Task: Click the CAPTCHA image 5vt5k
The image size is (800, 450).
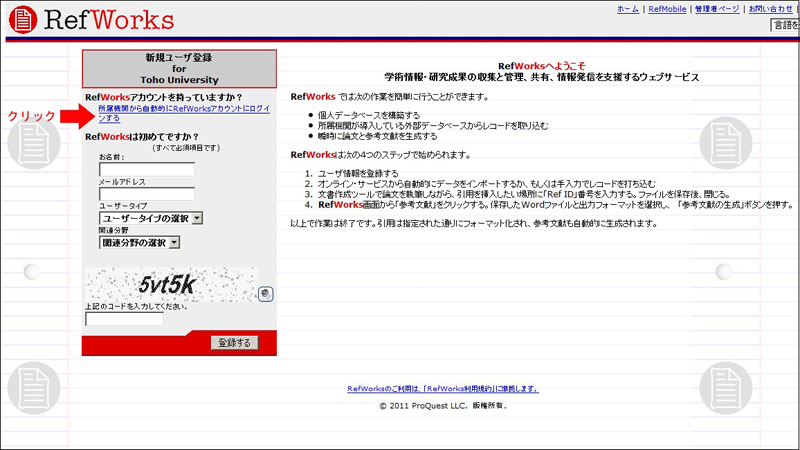Action: (171, 285)
